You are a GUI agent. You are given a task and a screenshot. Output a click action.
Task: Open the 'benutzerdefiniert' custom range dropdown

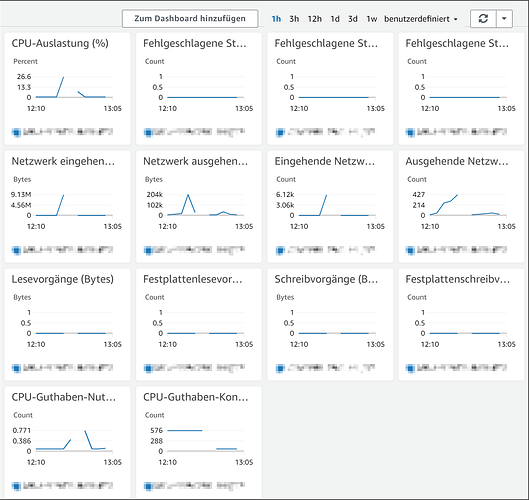[x=421, y=19]
